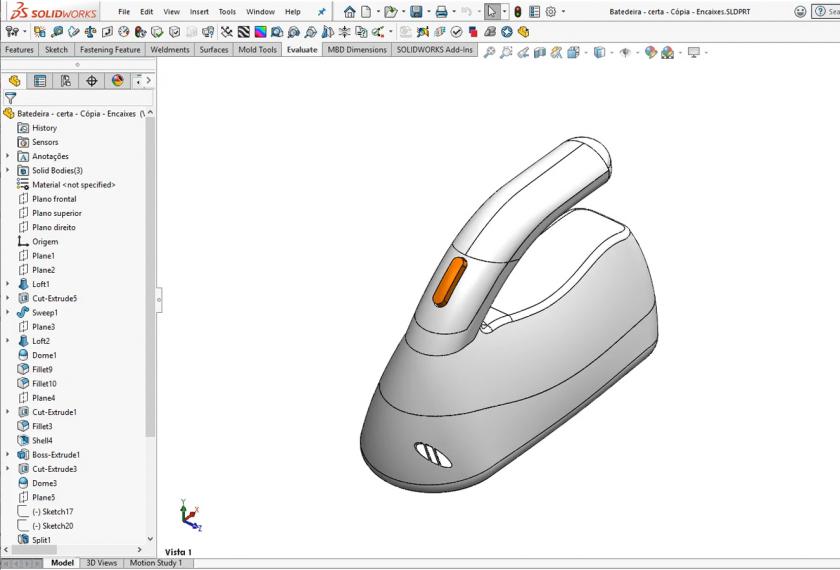Select Plano frontal in feature tree
840x570 pixels.
tap(54, 199)
